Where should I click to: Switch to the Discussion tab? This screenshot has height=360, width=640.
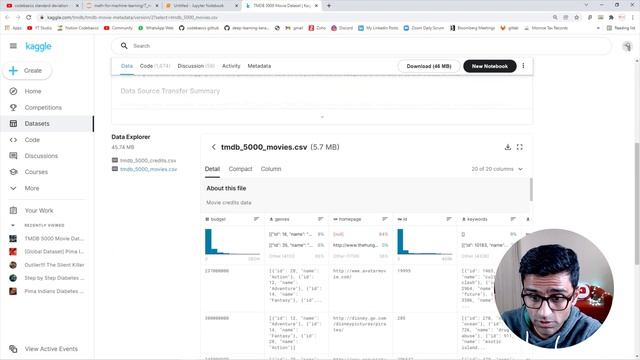(x=196, y=66)
